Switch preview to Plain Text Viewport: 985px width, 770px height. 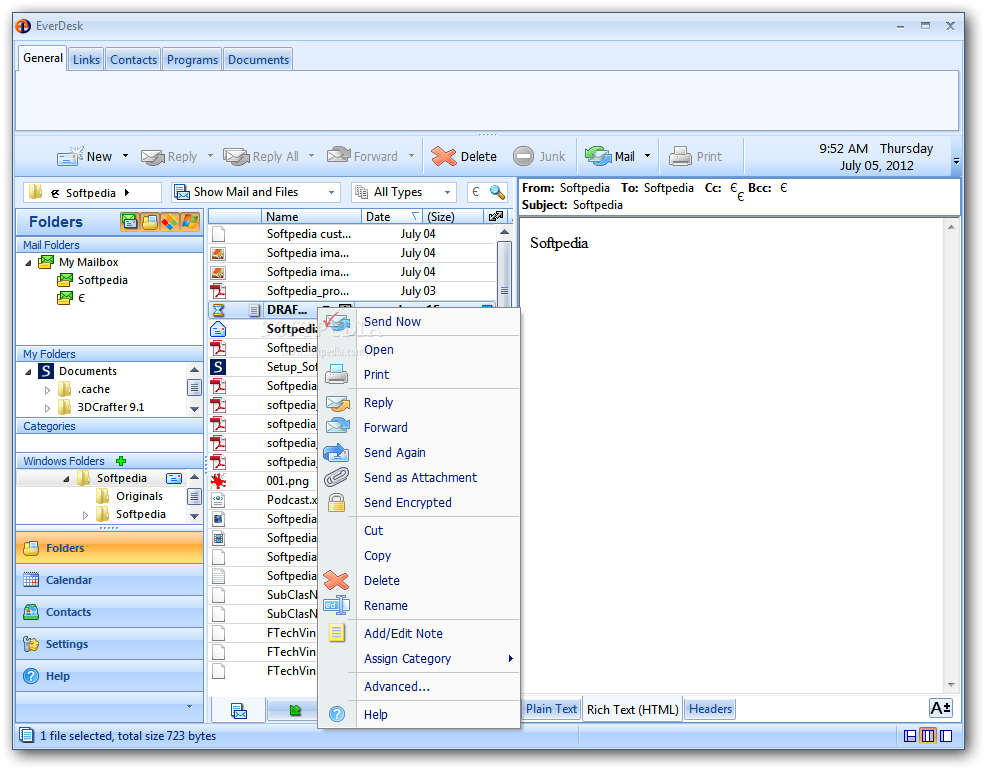tap(551, 709)
